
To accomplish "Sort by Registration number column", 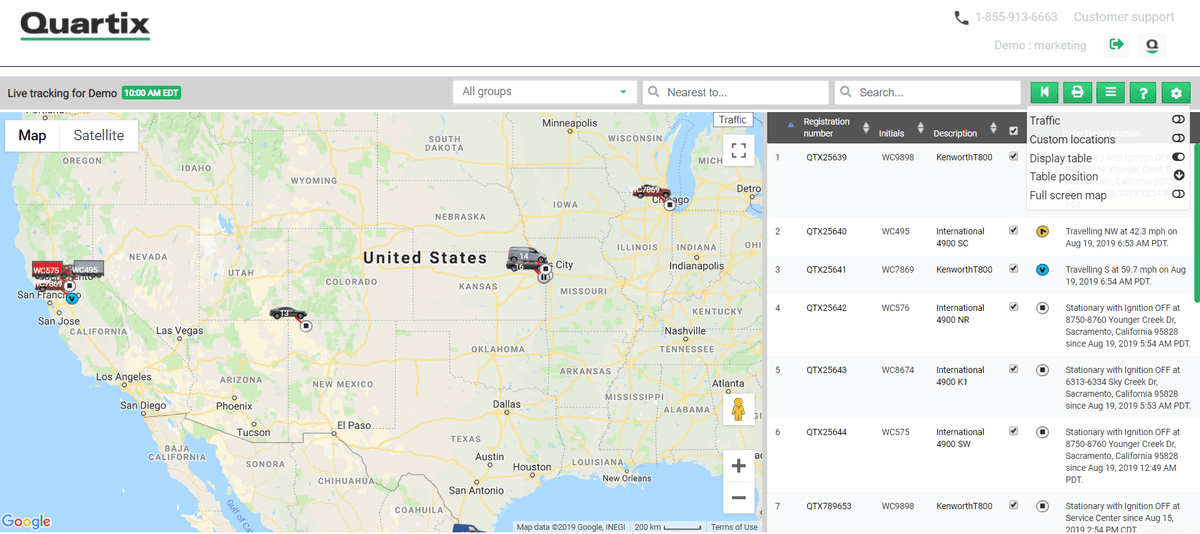I will pos(826,127).
